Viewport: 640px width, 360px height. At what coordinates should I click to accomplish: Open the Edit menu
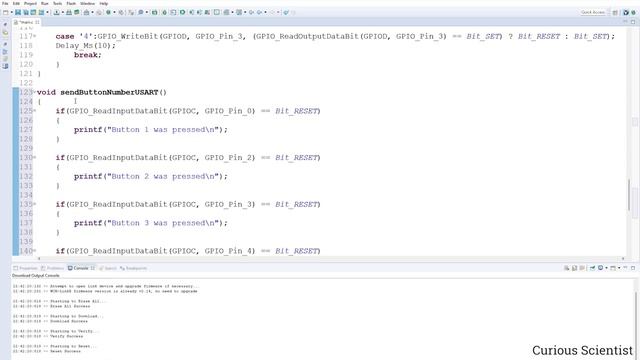click(x=16, y=3)
